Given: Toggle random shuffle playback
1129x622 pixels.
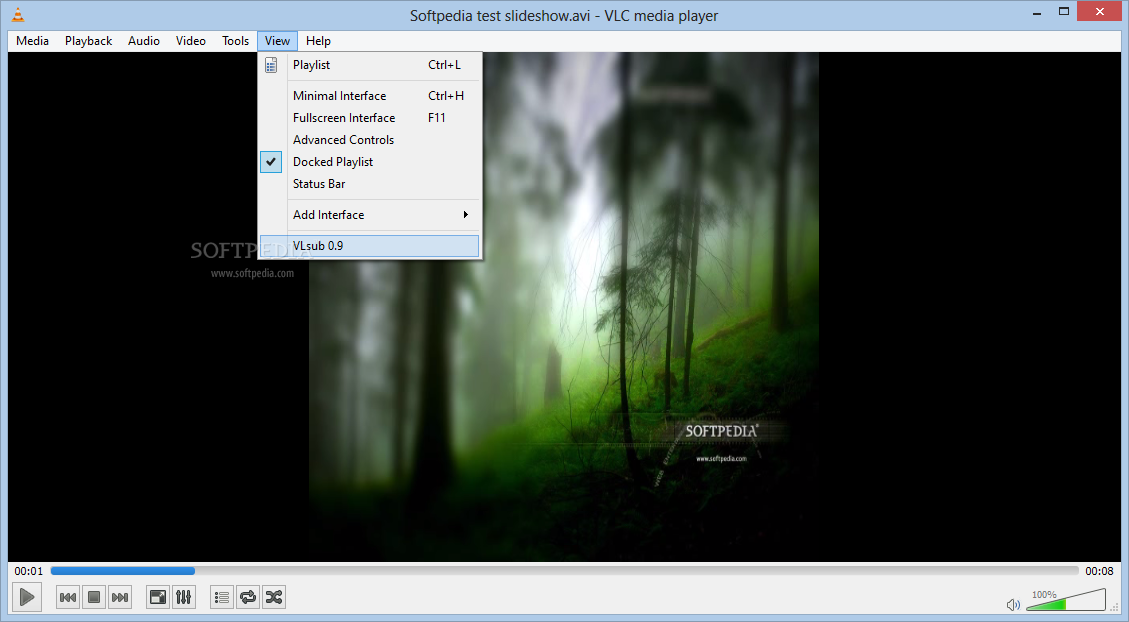Looking at the screenshot, I should 274,597.
